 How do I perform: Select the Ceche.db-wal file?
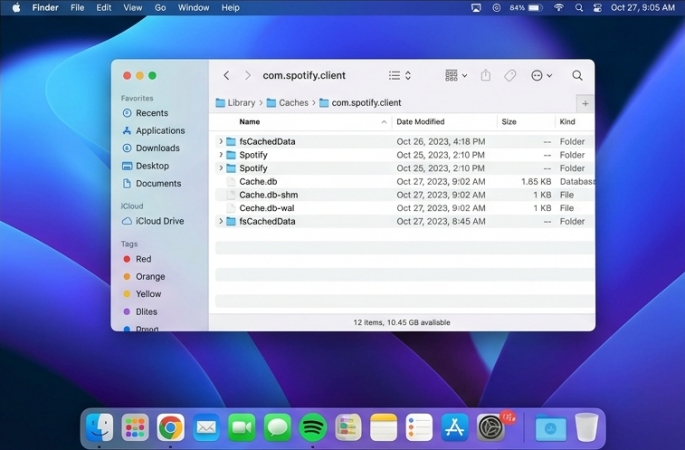[x=405, y=208]
